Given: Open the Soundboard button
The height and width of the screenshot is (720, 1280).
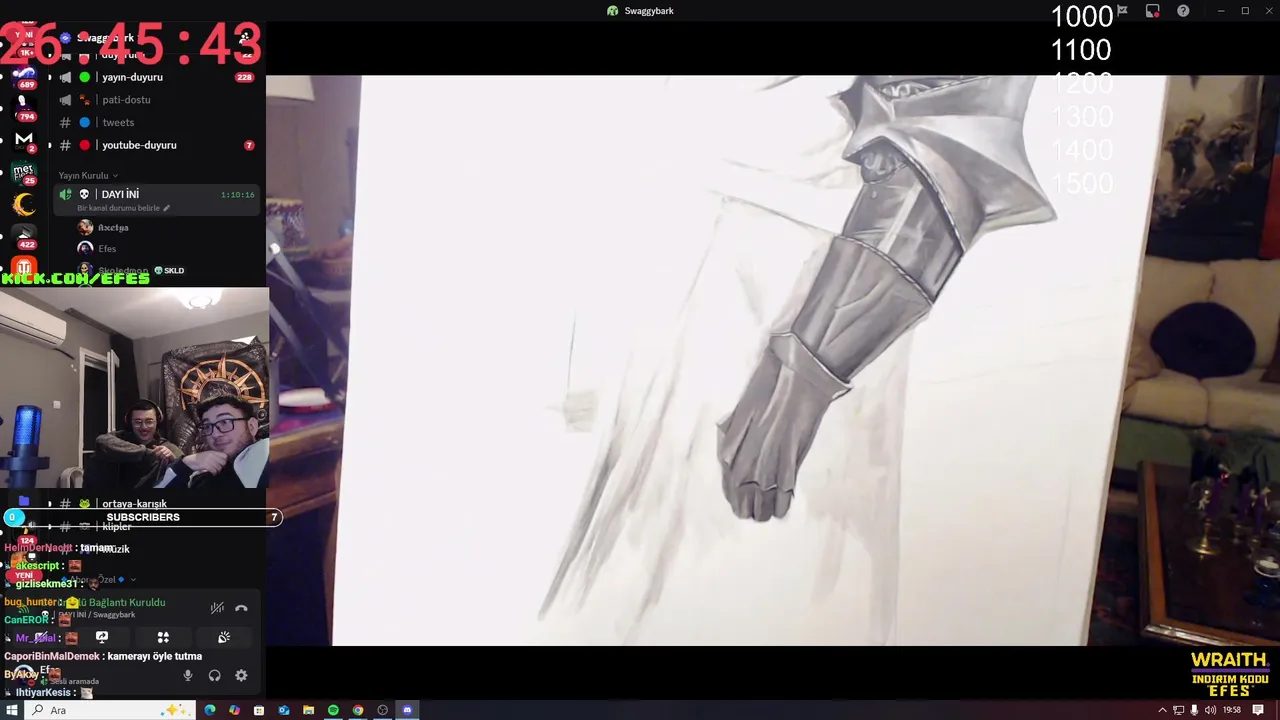Looking at the screenshot, I should point(224,637).
